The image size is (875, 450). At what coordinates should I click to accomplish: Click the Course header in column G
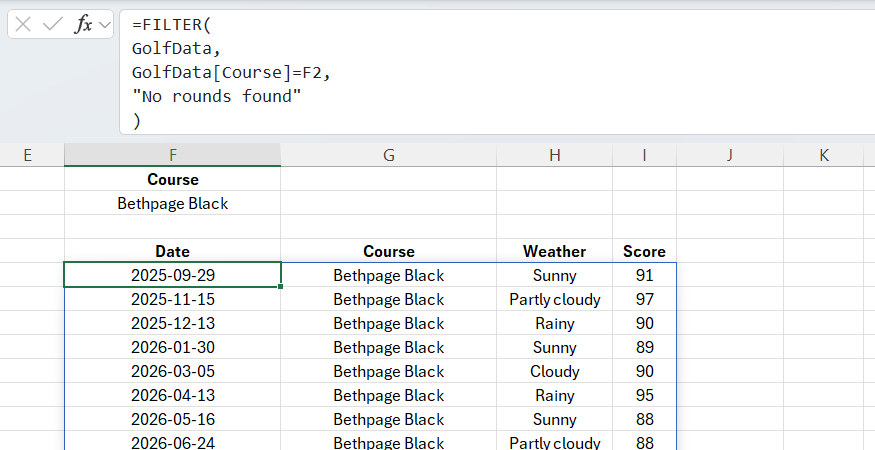coord(388,251)
